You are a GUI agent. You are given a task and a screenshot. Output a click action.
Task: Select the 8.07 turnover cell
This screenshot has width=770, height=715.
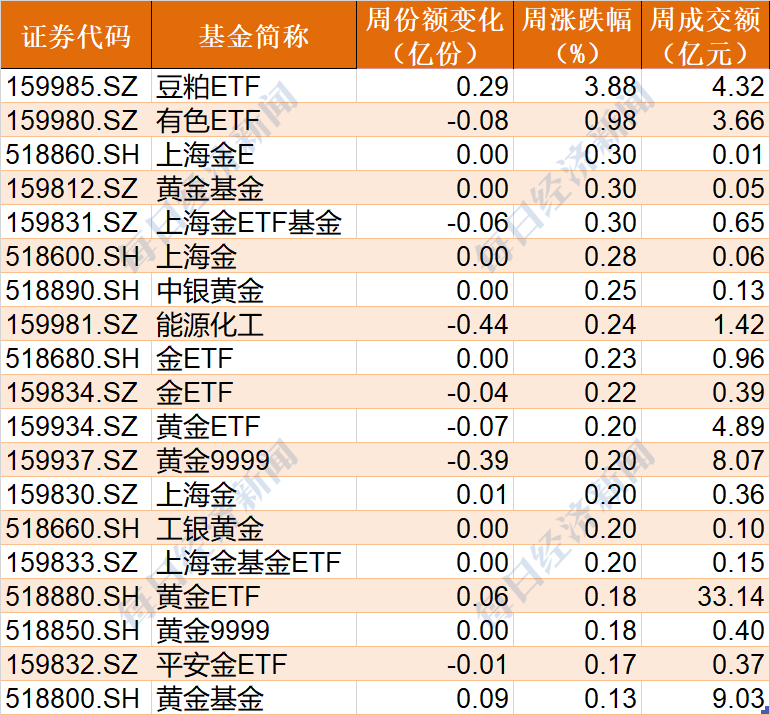coord(705,460)
